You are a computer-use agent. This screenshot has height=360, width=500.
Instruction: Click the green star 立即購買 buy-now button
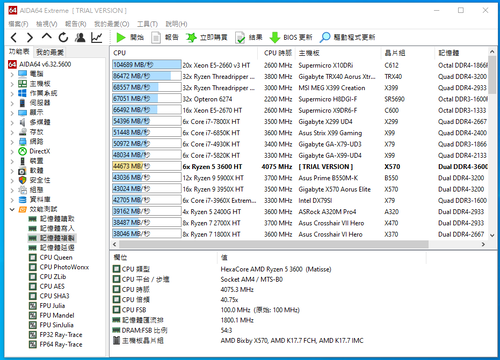click(x=207, y=37)
